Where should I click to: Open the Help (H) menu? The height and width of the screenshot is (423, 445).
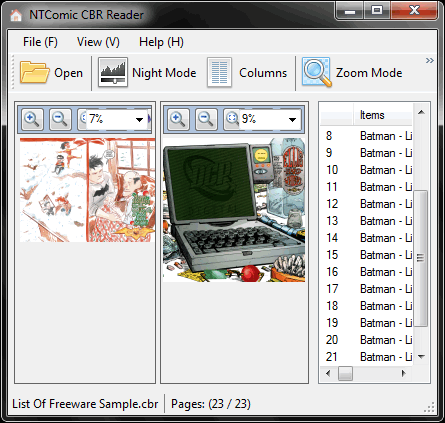click(x=161, y=42)
